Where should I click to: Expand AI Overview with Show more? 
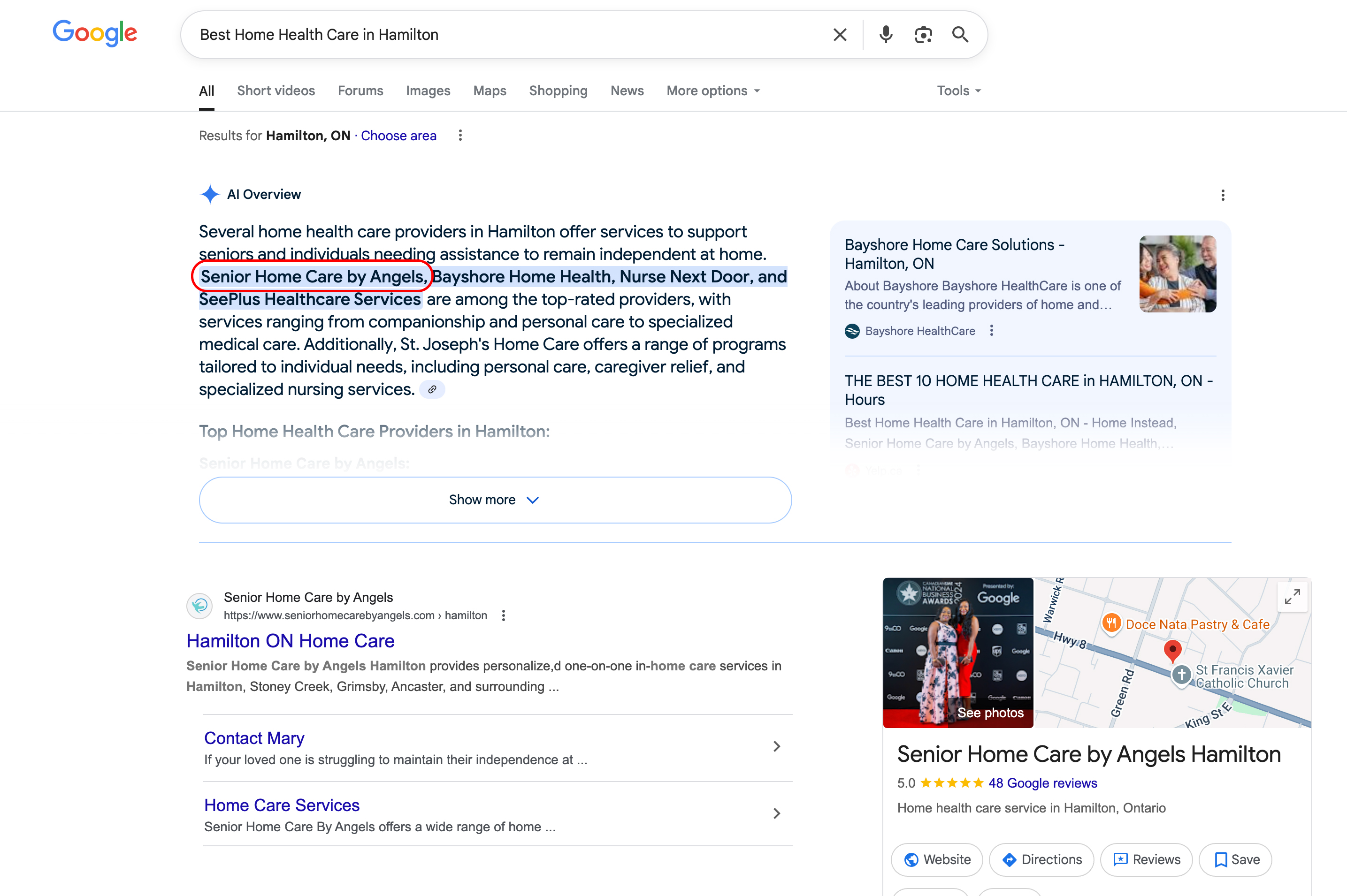495,500
